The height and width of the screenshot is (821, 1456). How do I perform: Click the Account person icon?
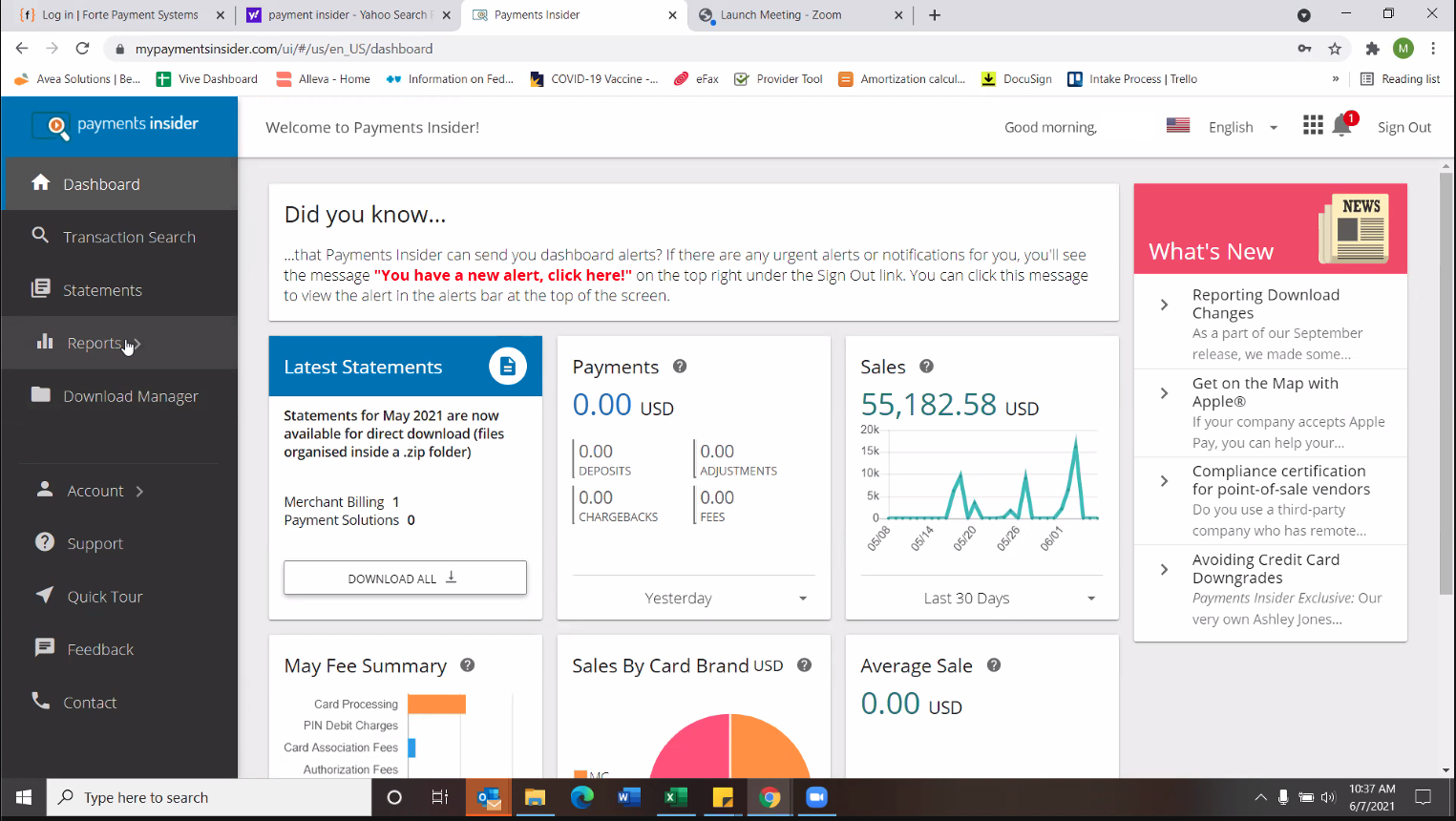(44, 490)
